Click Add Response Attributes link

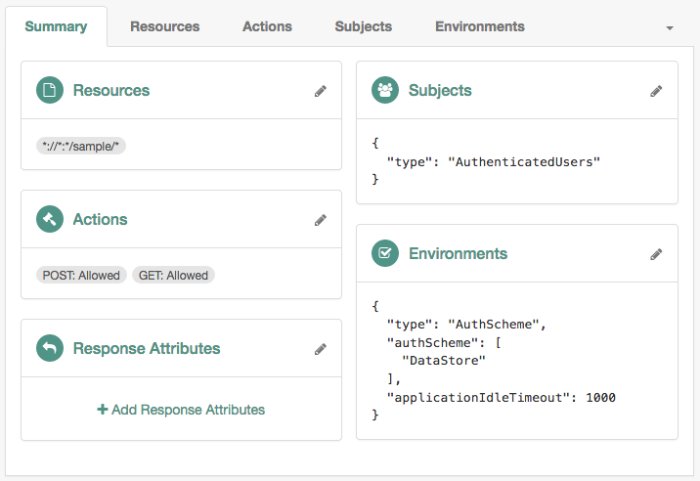click(181, 410)
